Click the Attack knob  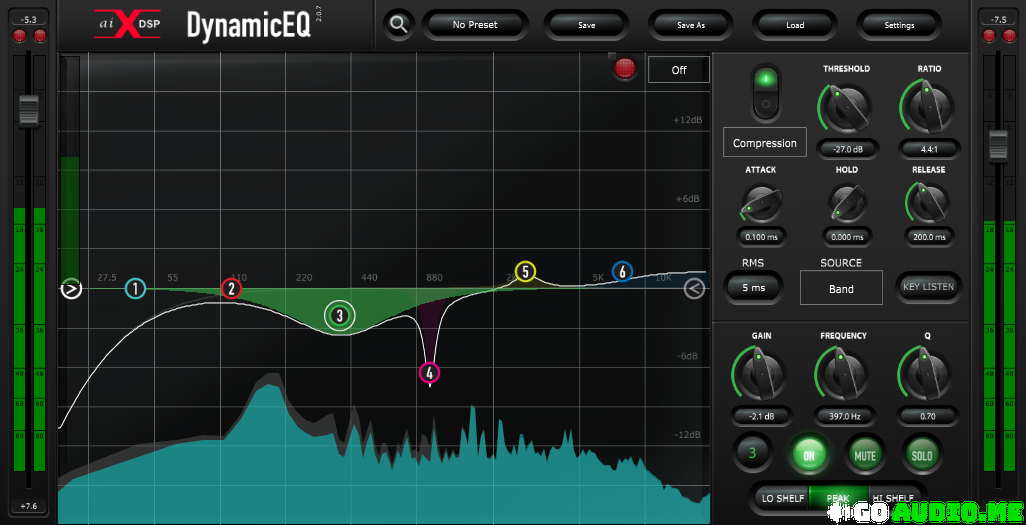pyautogui.click(x=761, y=203)
